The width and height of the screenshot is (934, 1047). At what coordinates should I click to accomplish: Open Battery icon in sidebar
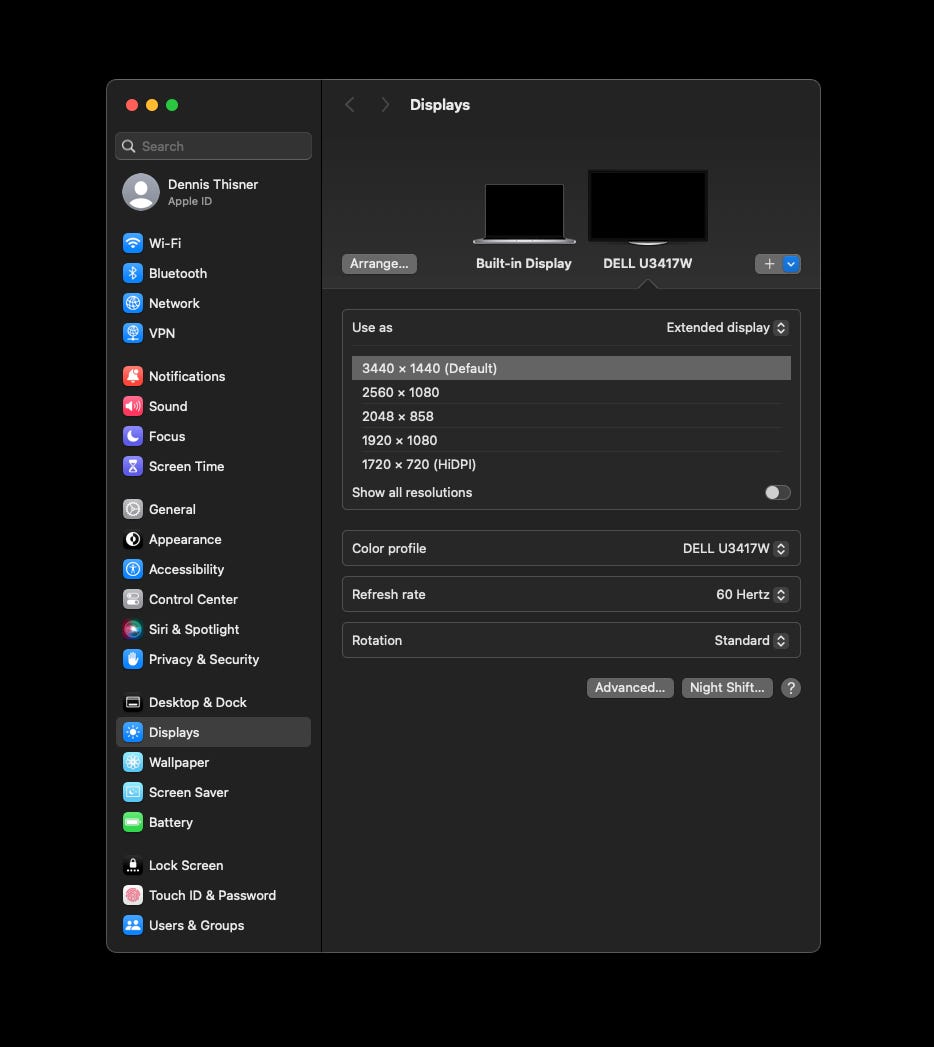(133, 822)
